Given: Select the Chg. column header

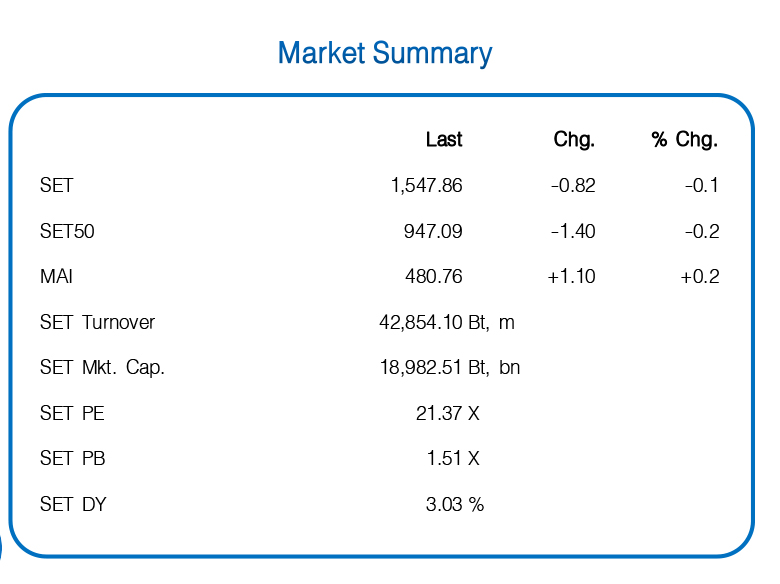Looking at the screenshot, I should tap(574, 139).
